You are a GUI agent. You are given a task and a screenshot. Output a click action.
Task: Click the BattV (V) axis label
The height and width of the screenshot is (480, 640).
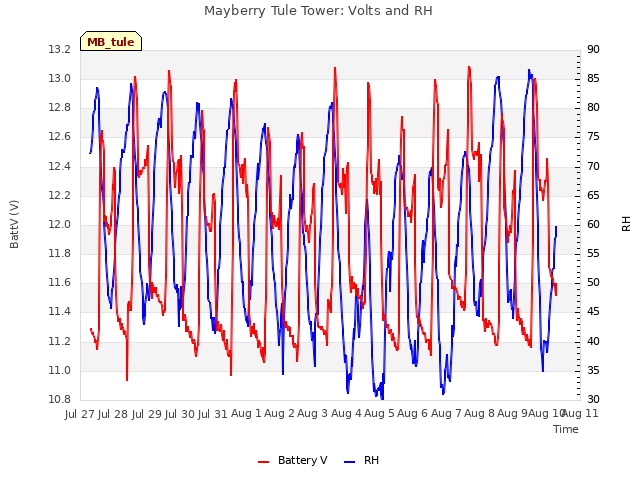14,224
